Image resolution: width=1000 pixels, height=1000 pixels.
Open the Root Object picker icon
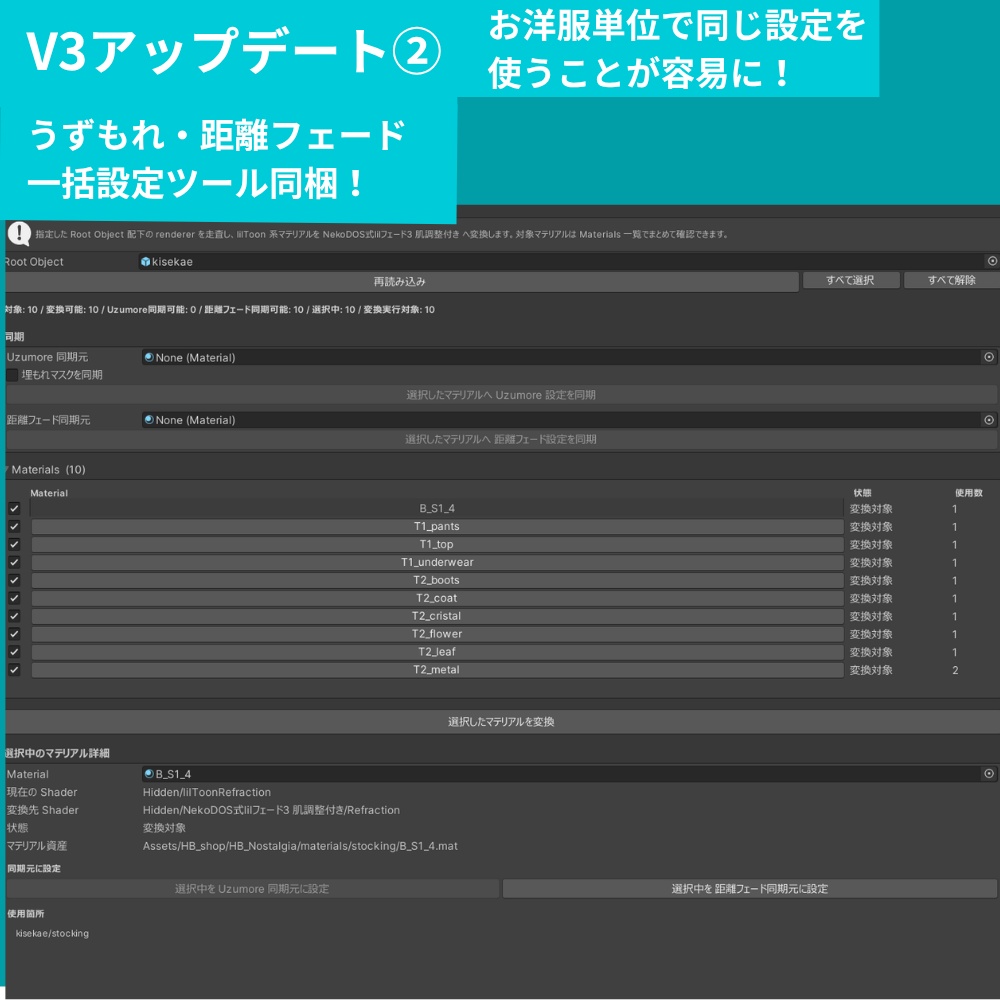pyautogui.click(x=990, y=261)
